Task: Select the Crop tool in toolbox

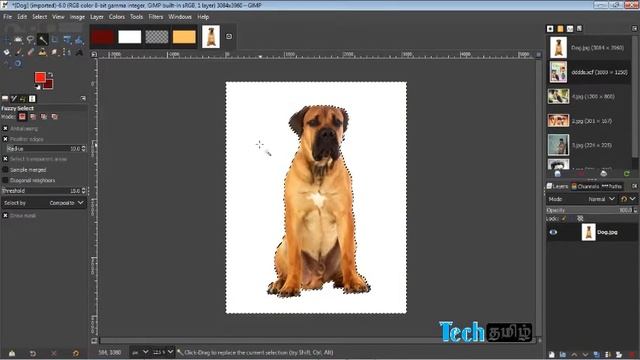Action: click(x=55, y=39)
